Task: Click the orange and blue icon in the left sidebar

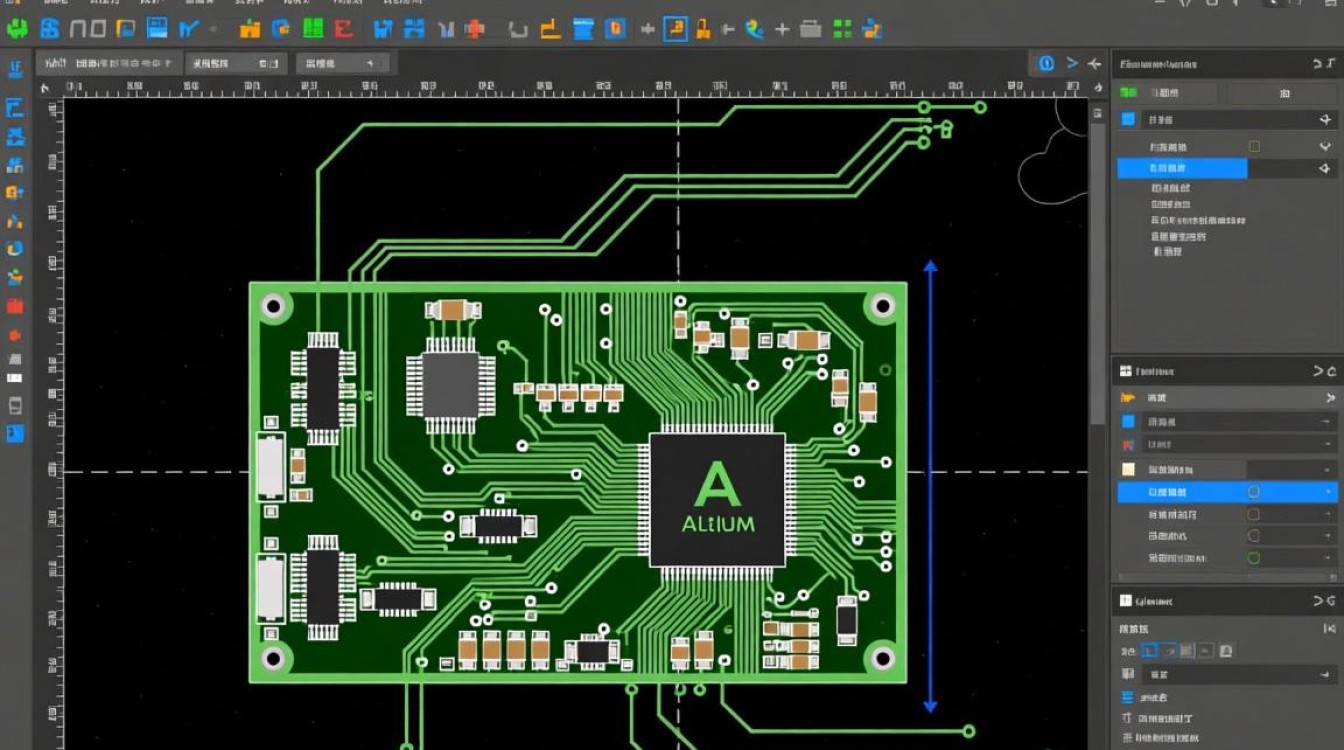Action: click(15, 192)
